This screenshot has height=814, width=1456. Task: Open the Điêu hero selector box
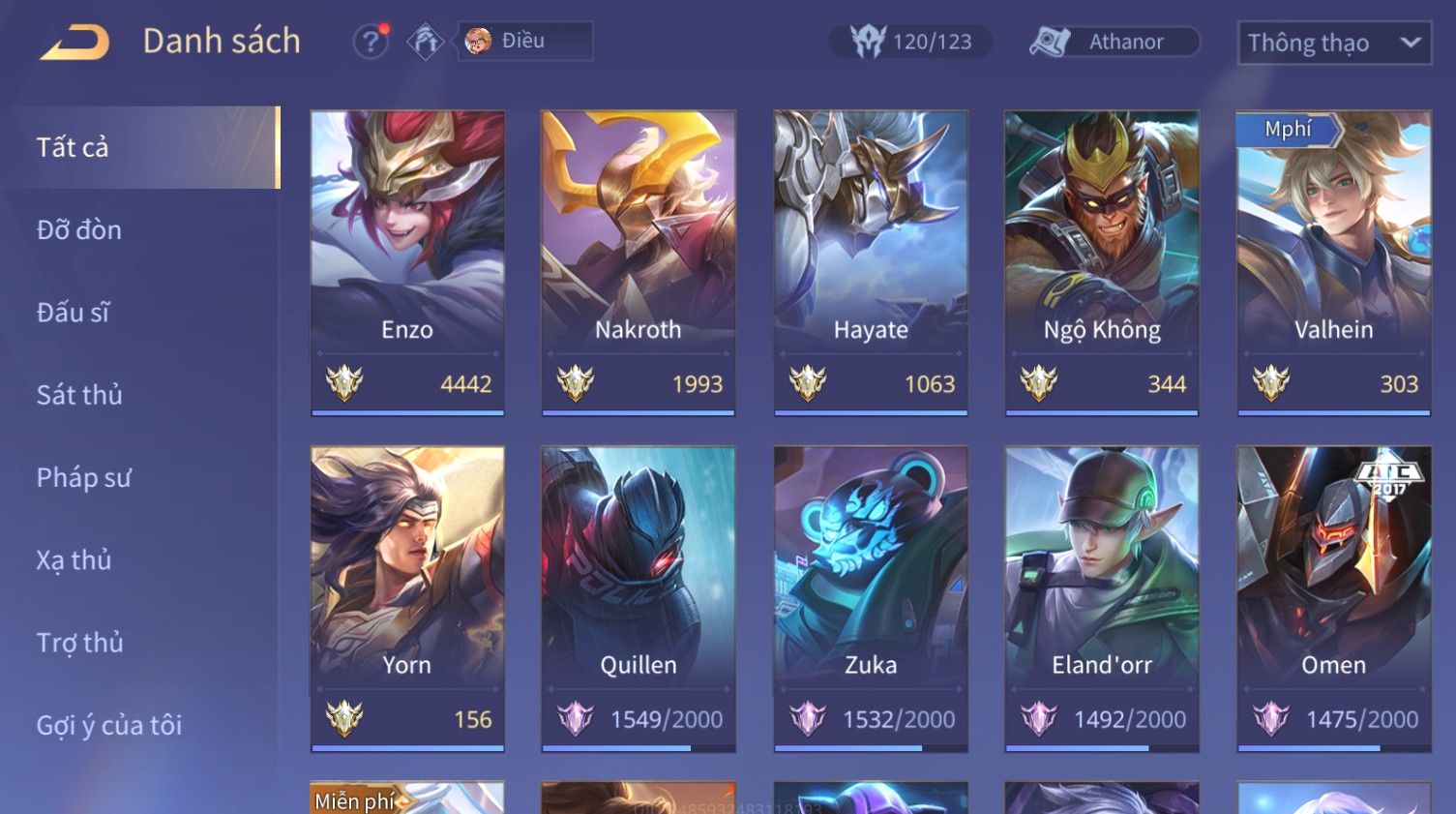pyautogui.click(x=525, y=41)
